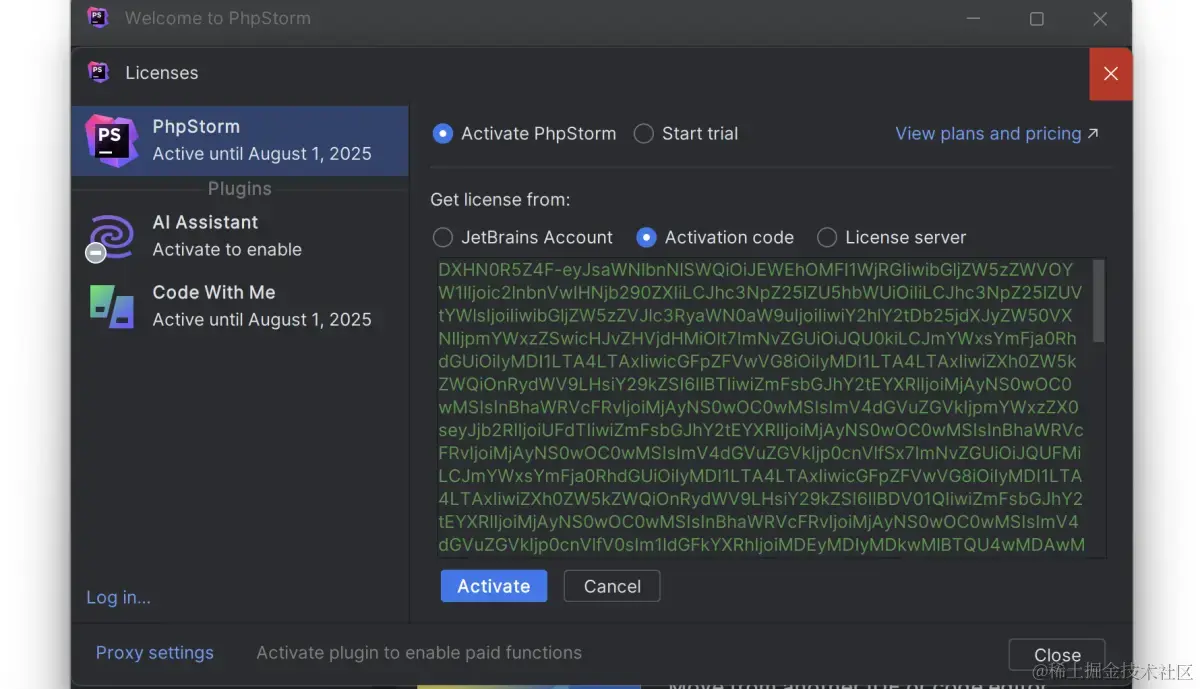Click the 'Get license from:' label

(500, 199)
